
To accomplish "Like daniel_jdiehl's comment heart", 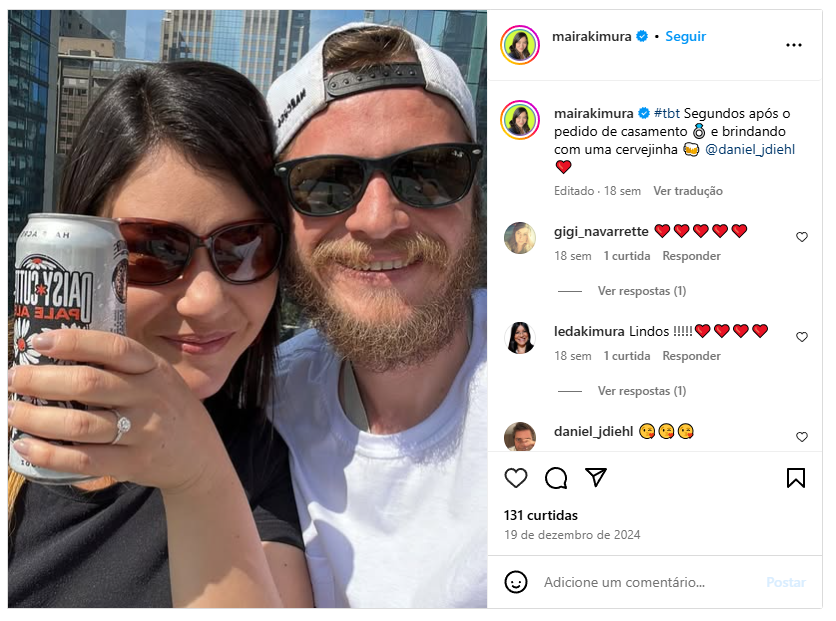I will pos(801,437).
